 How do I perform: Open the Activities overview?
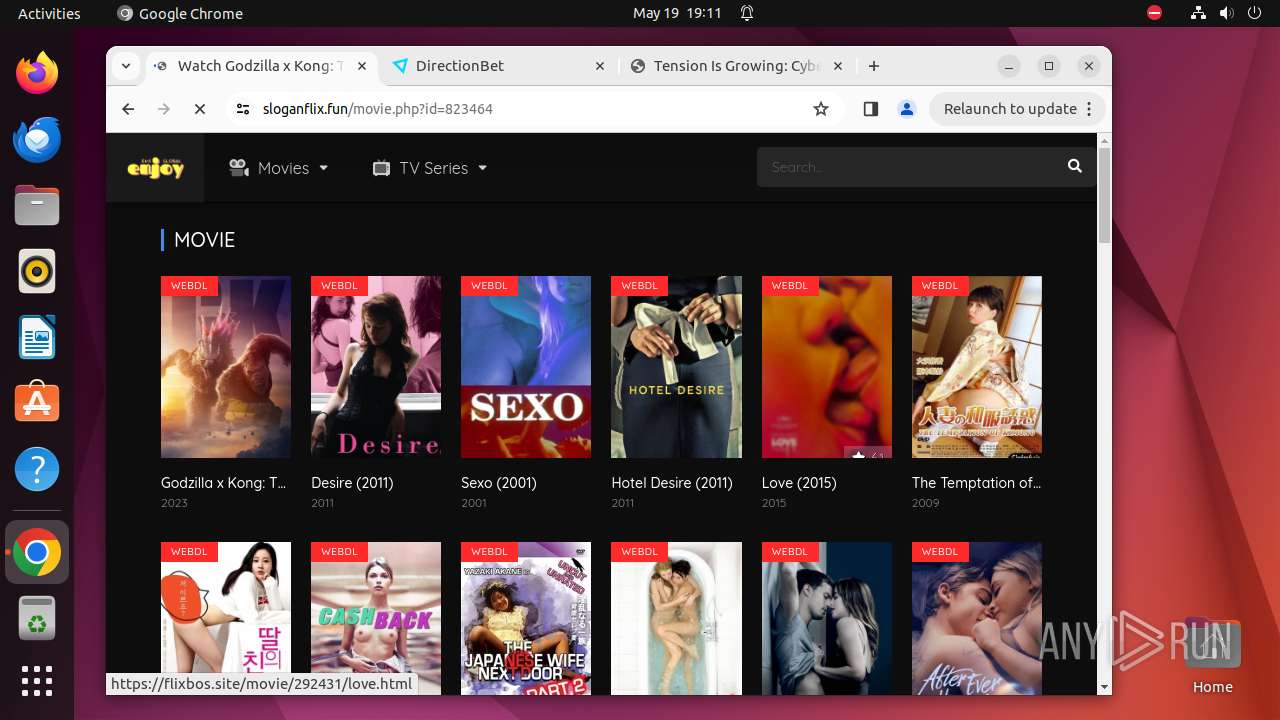[x=49, y=13]
